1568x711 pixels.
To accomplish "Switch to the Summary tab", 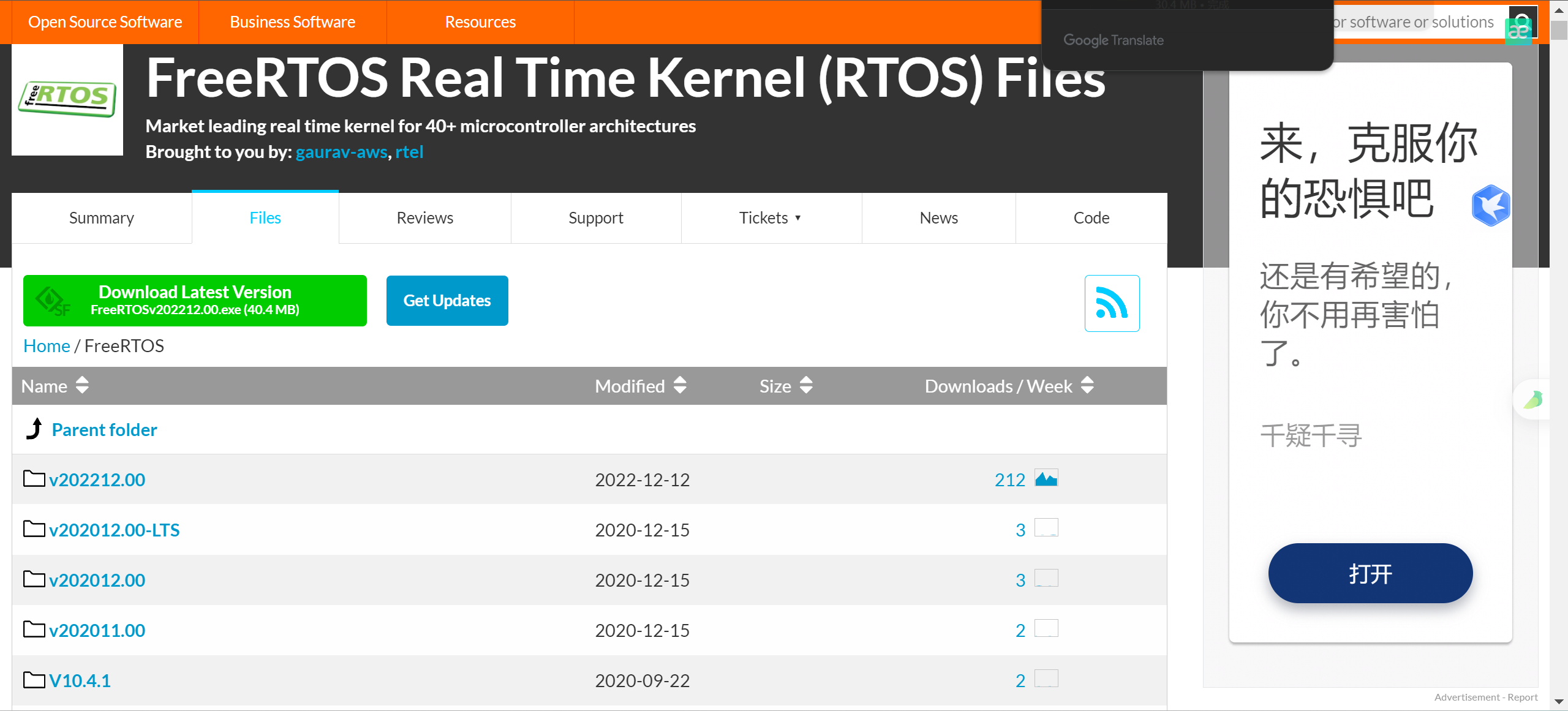I will point(101,218).
